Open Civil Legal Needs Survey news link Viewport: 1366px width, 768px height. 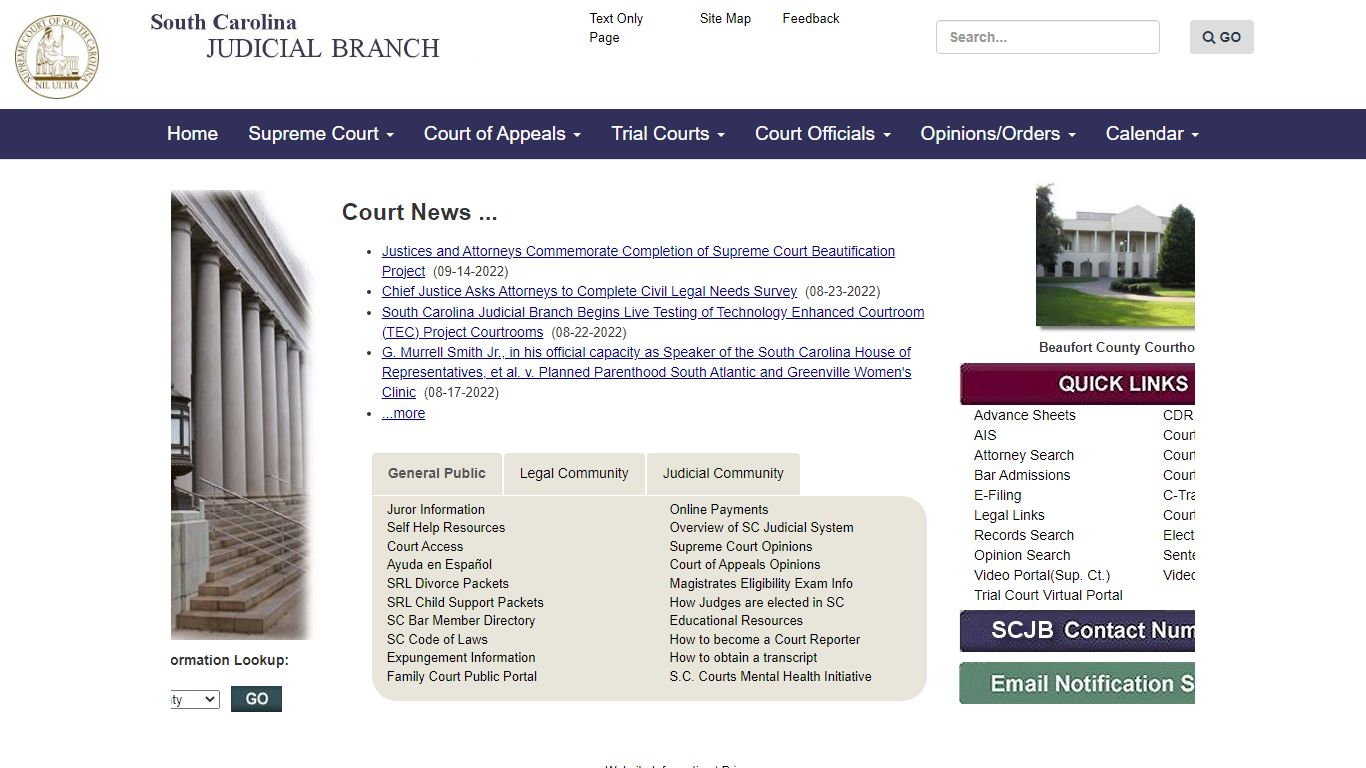[x=589, y=292]
